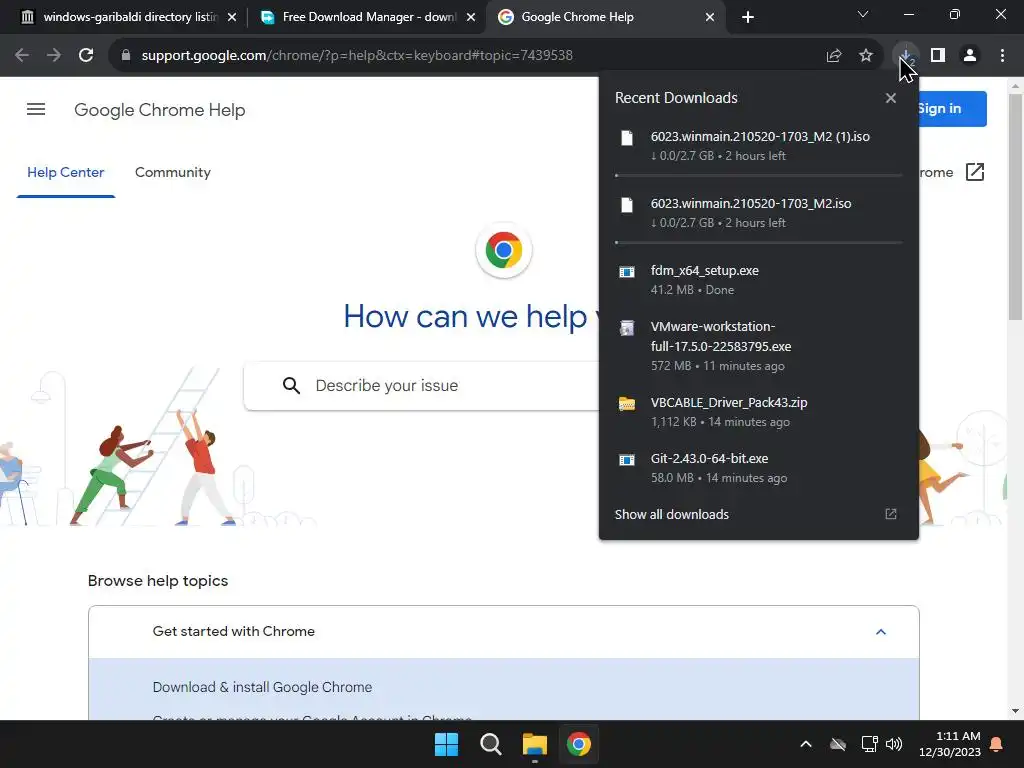The height and width of the screenshot is (768, 1024).
Task: Open the notification bell in taskbar
Action: 997,744
